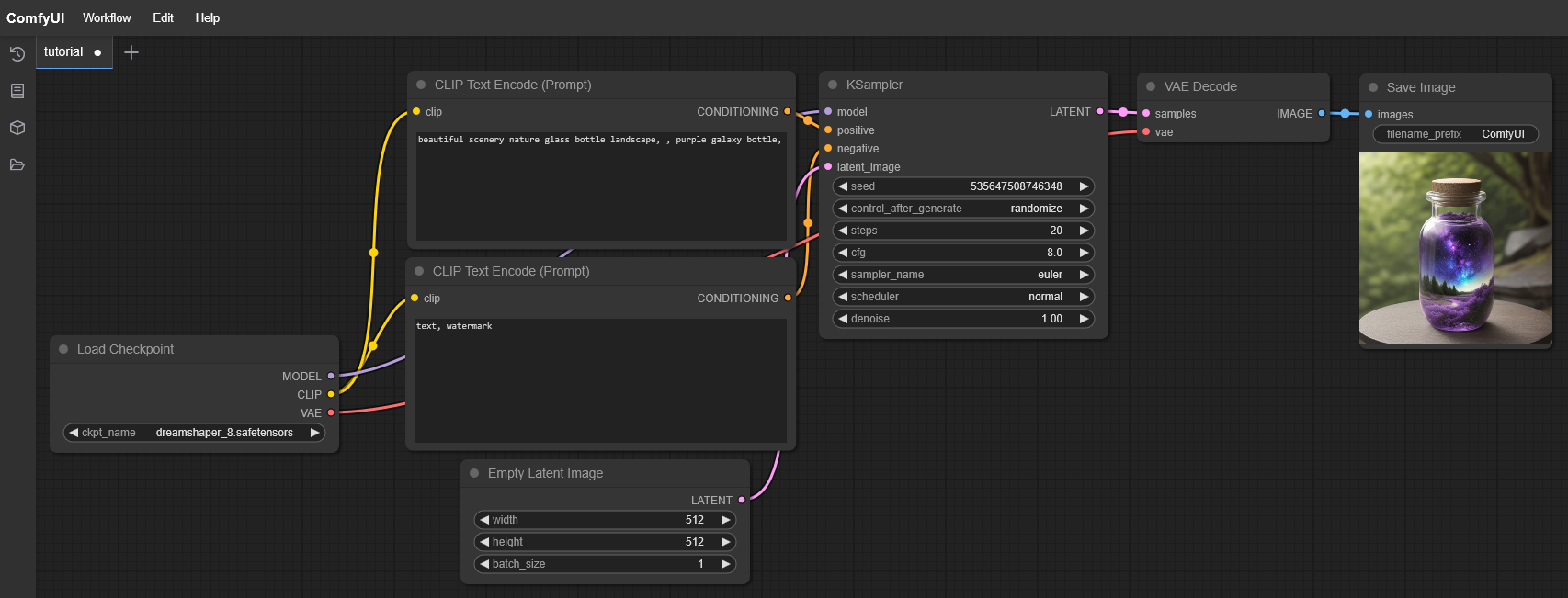
Task: Click the generated galaxy bottle image preview
Action: click(x=1455, y=248)
